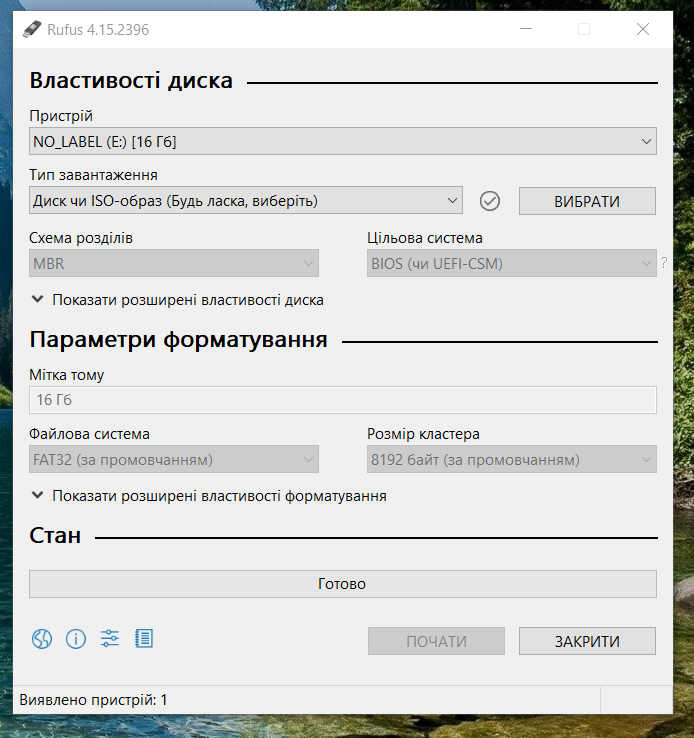The width and height of the screenshot is (694, 738).
Task: Click the Rufus USB drive title icon
Action: (32, 29)
